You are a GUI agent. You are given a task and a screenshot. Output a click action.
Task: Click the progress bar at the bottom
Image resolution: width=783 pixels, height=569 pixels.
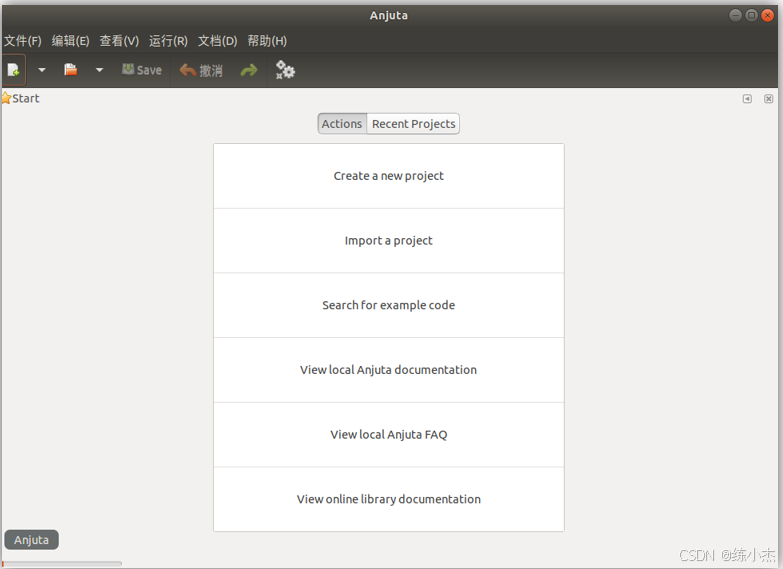(x=62, y=564)
